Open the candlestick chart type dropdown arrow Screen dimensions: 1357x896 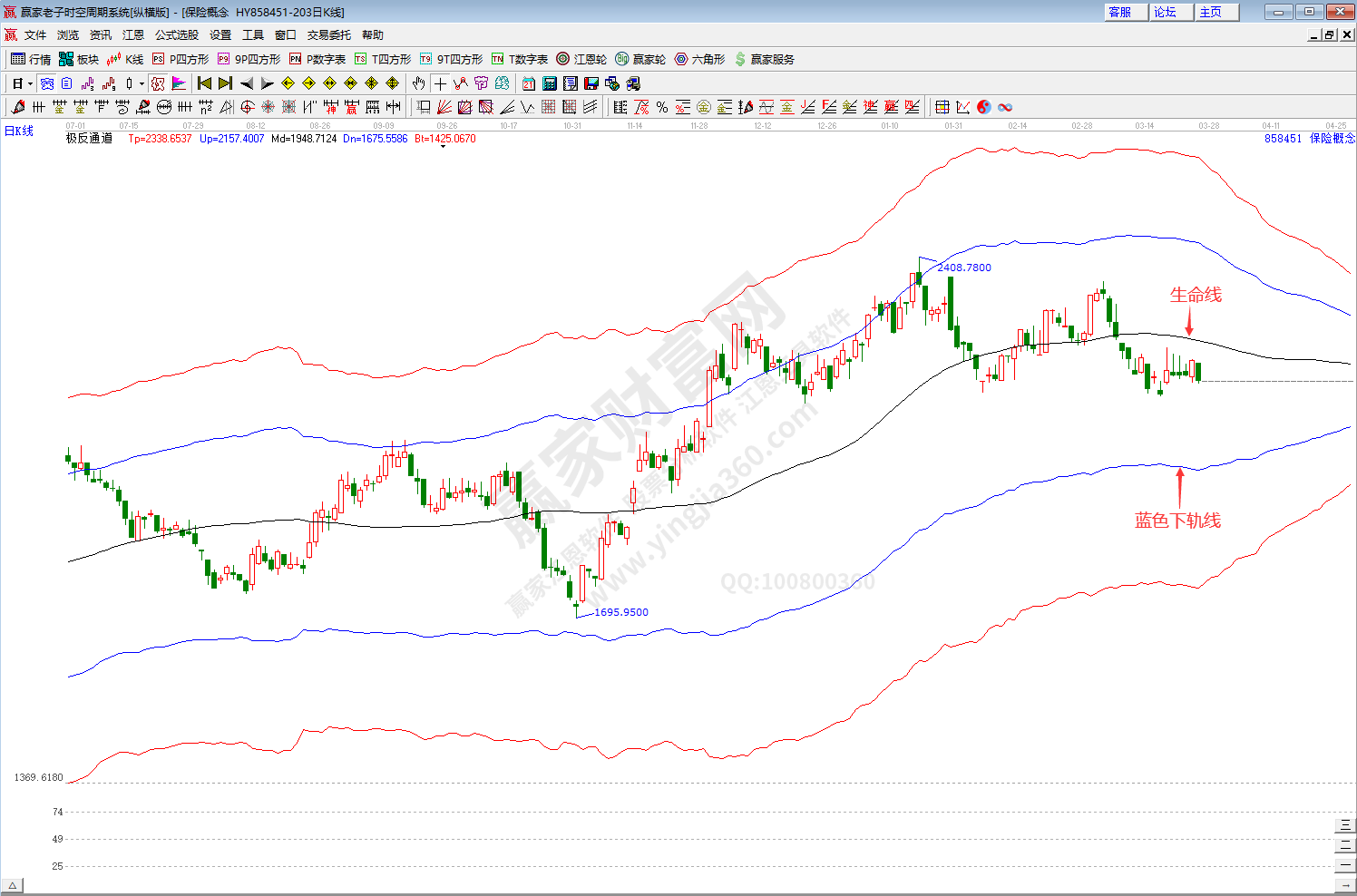tap(142, 83)
